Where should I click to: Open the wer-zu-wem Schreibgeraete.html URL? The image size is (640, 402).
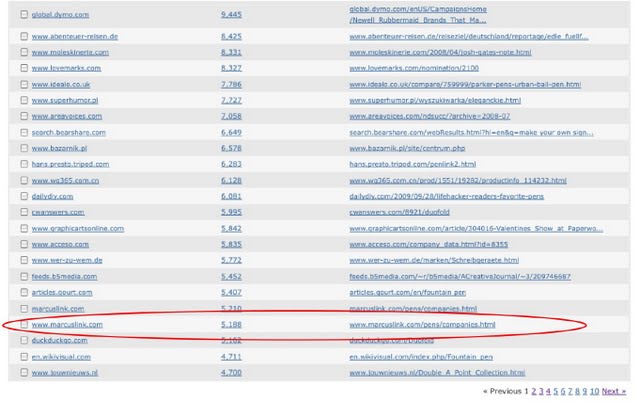[434, 260]
